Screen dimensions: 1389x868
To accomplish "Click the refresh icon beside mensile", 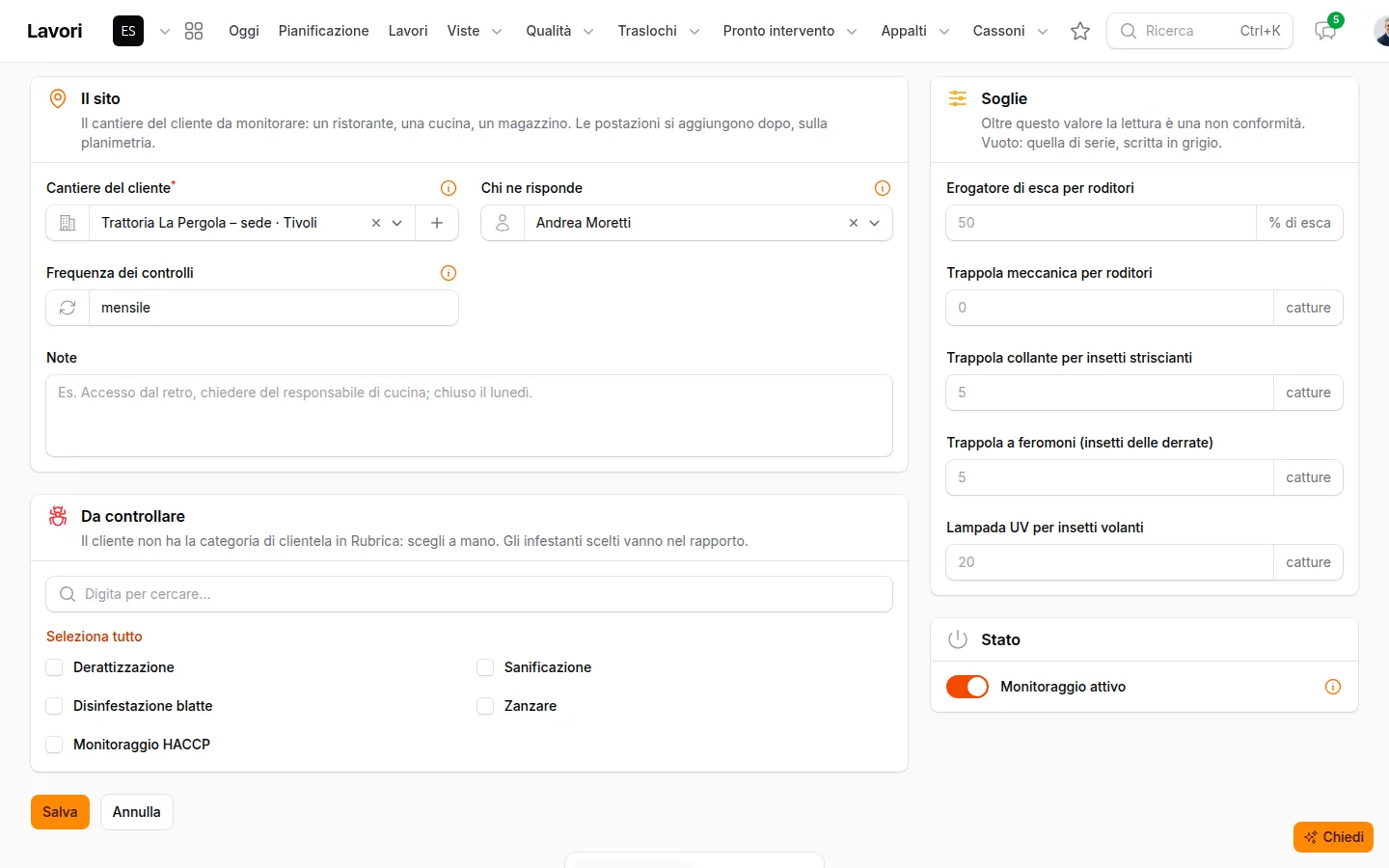I will (x=68, y=308).
